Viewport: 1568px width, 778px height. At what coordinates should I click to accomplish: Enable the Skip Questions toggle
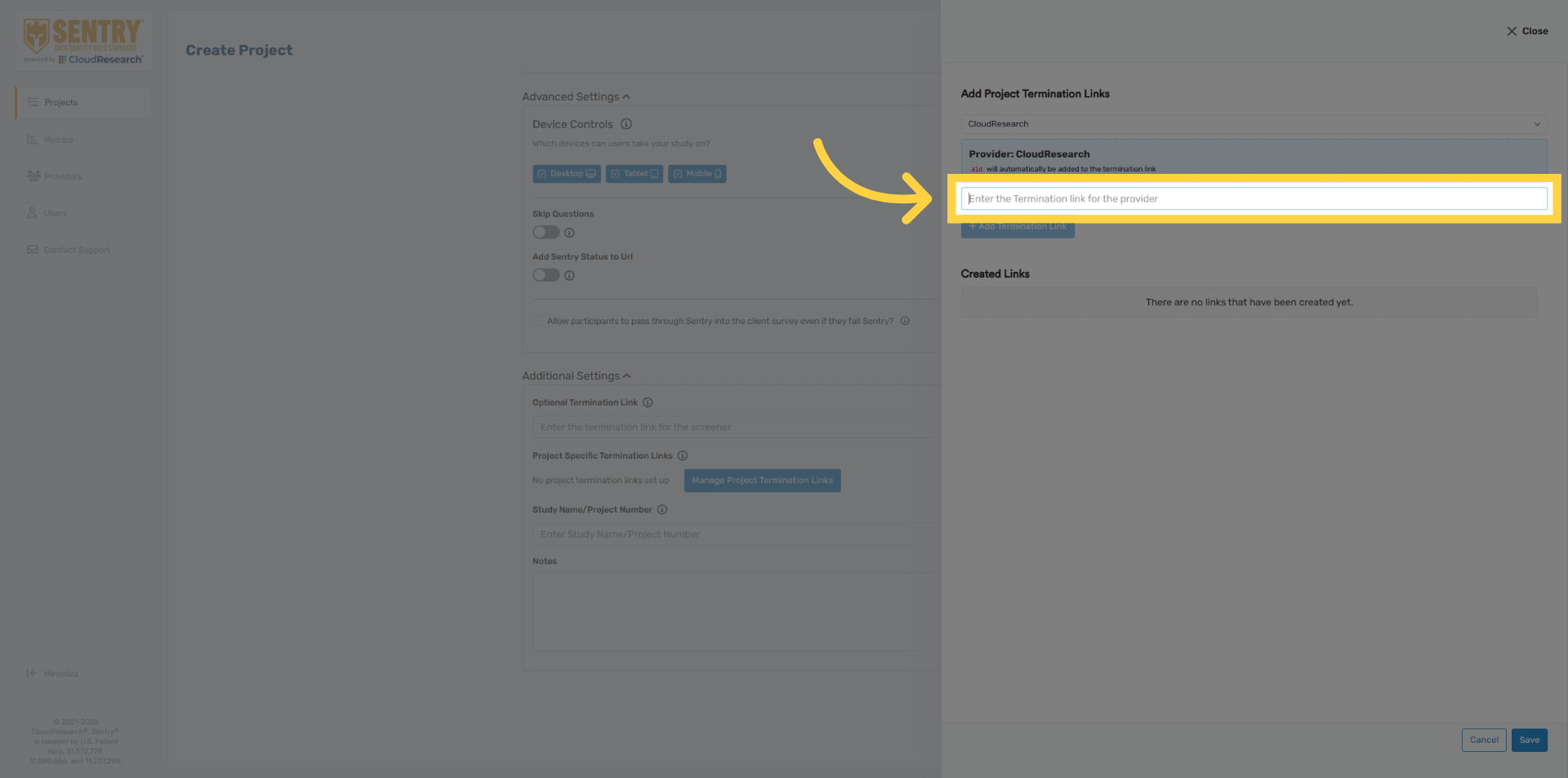click(546, 232)
